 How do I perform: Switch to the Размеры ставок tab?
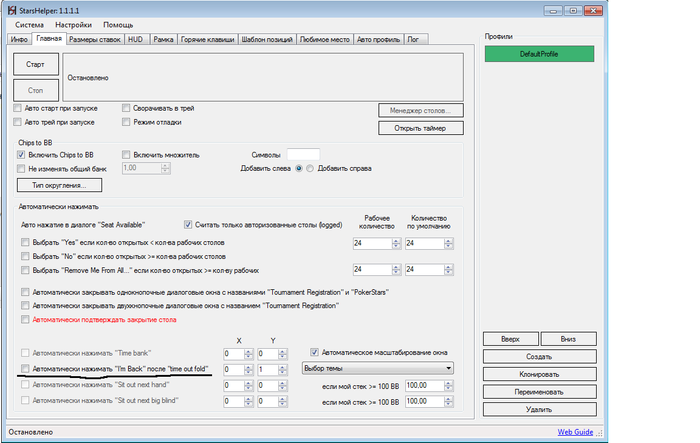pyautogui.click(x=95, y=39)
